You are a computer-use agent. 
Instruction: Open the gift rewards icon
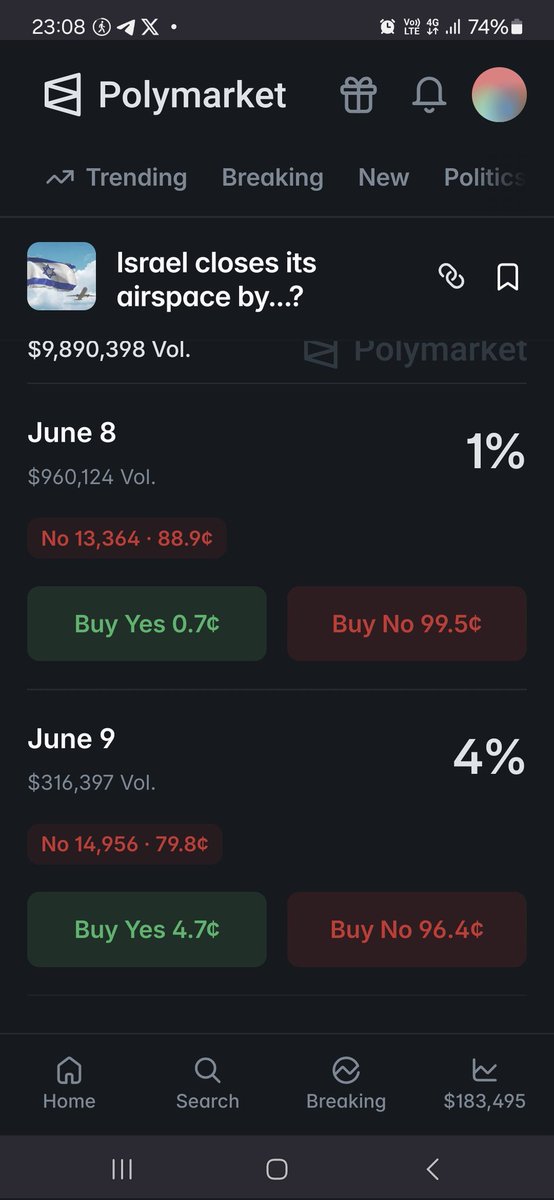[x=358, y=95]
